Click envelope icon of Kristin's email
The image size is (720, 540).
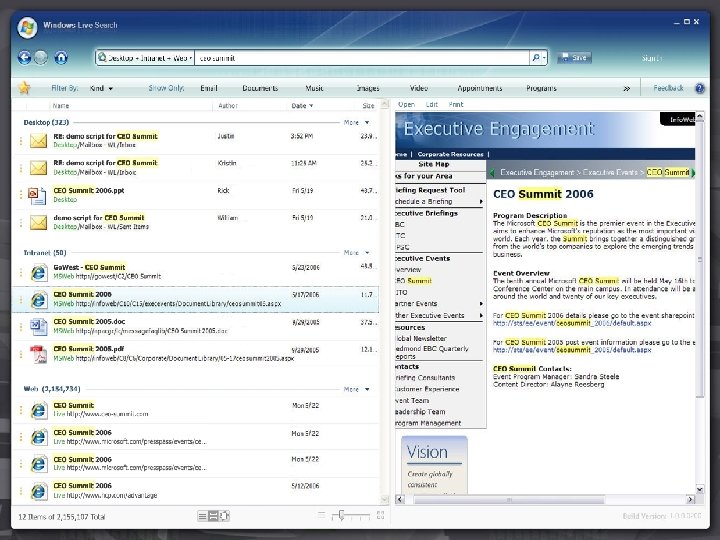coord(38,168)
